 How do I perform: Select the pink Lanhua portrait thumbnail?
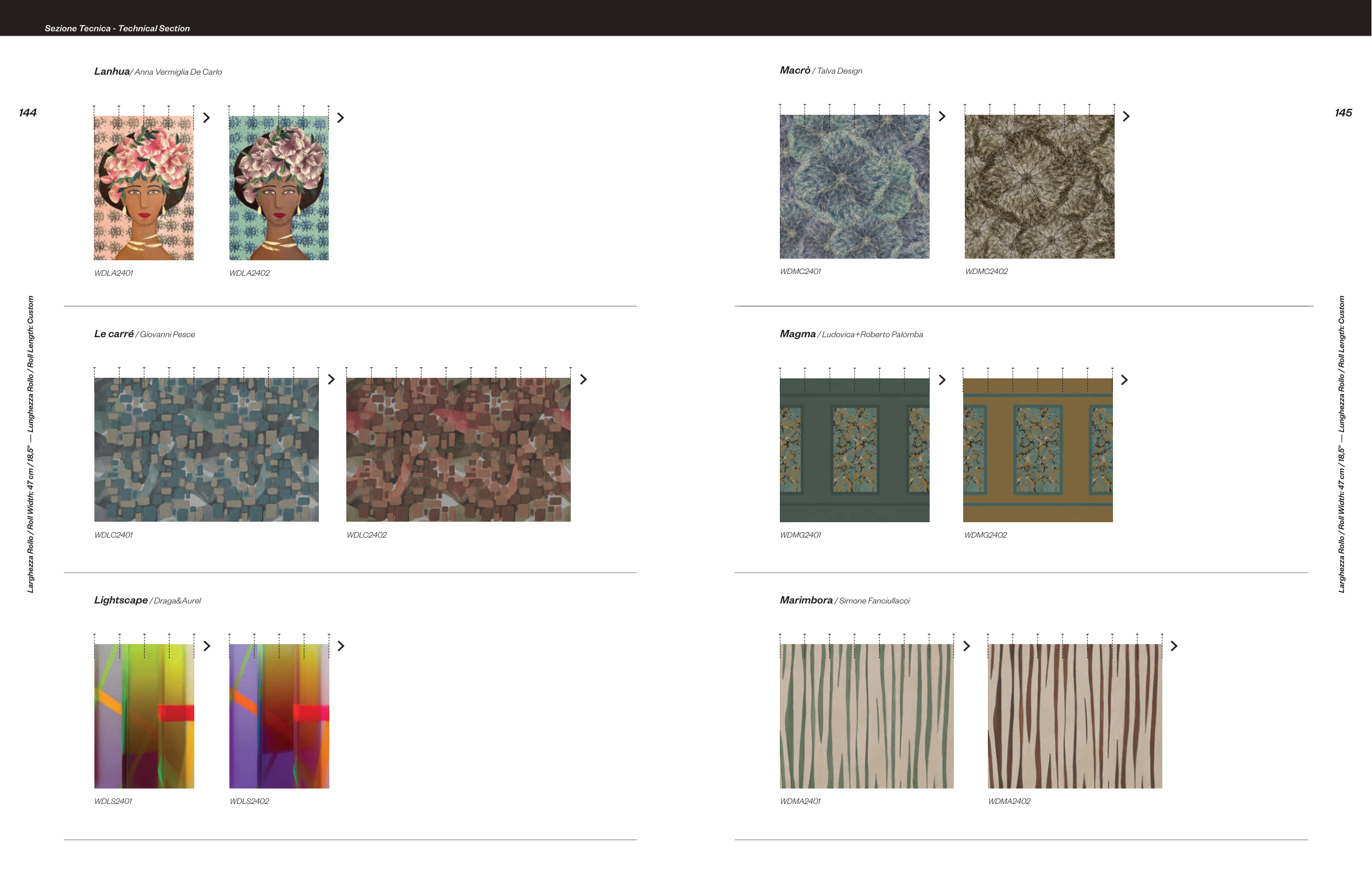(x=144, y=187)
